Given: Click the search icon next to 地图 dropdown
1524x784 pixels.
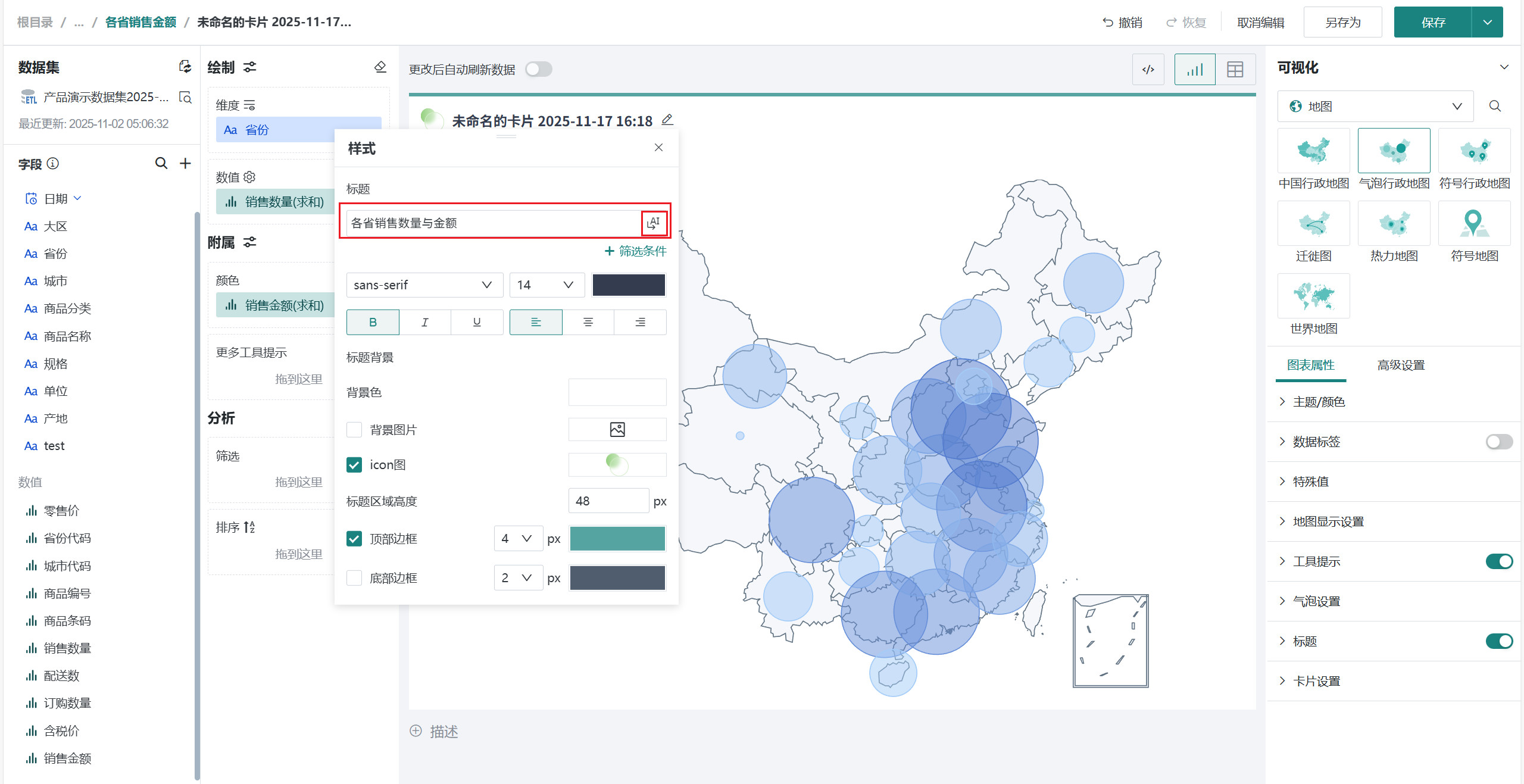Looking at the screenshot, I should [x=1495, y=106].
